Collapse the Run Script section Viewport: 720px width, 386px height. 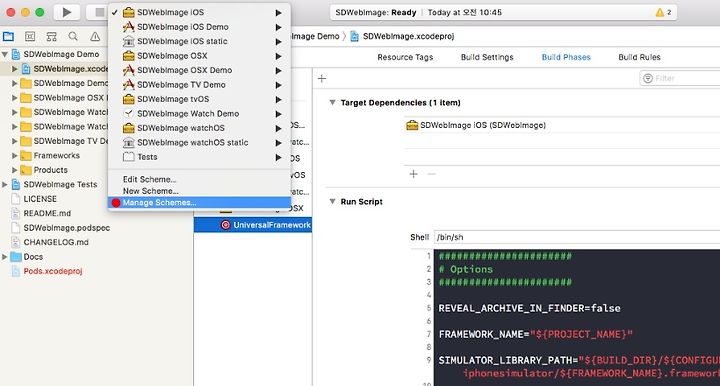click(x=332, y=201)
